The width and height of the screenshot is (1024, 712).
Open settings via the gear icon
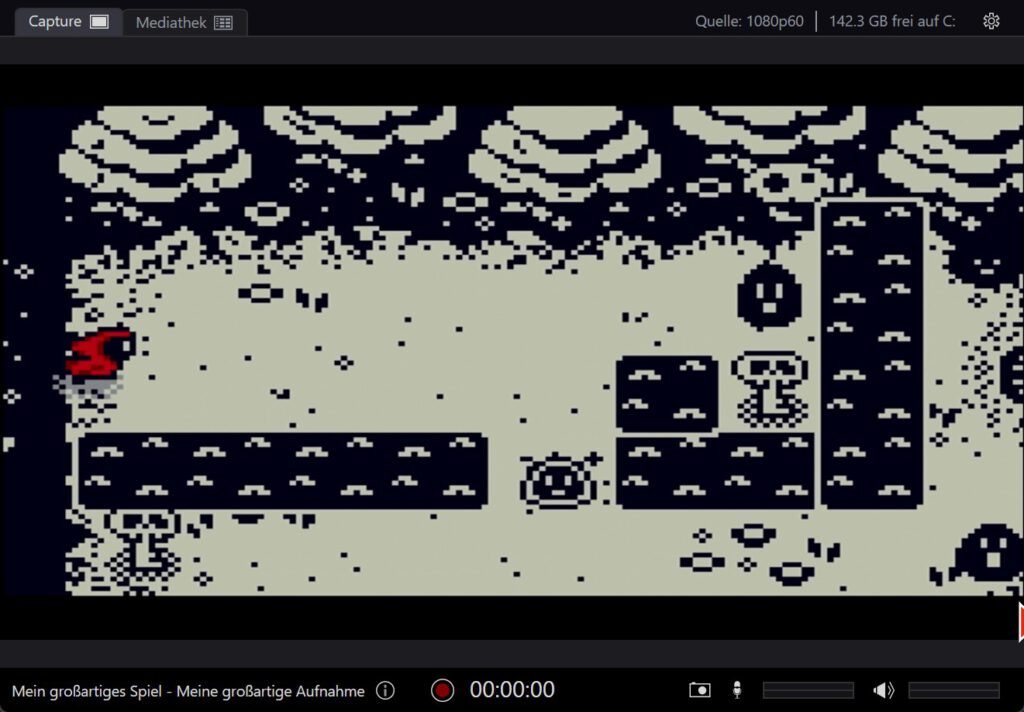tap(991, 21)
